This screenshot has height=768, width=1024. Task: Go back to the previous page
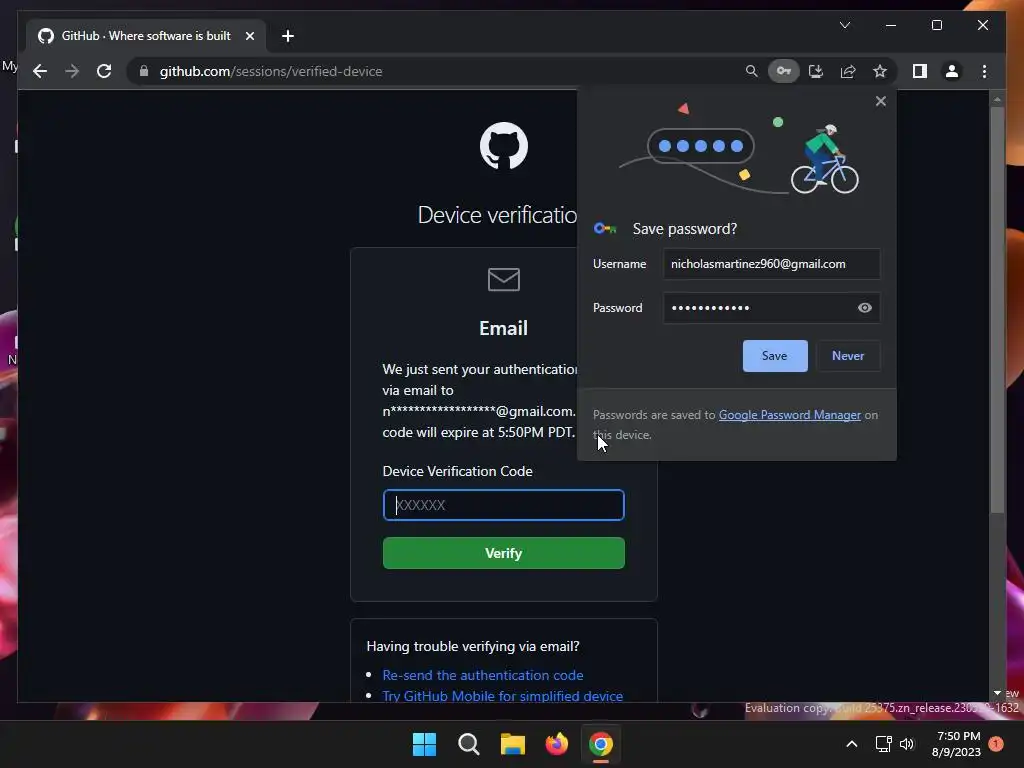[40, 71]
